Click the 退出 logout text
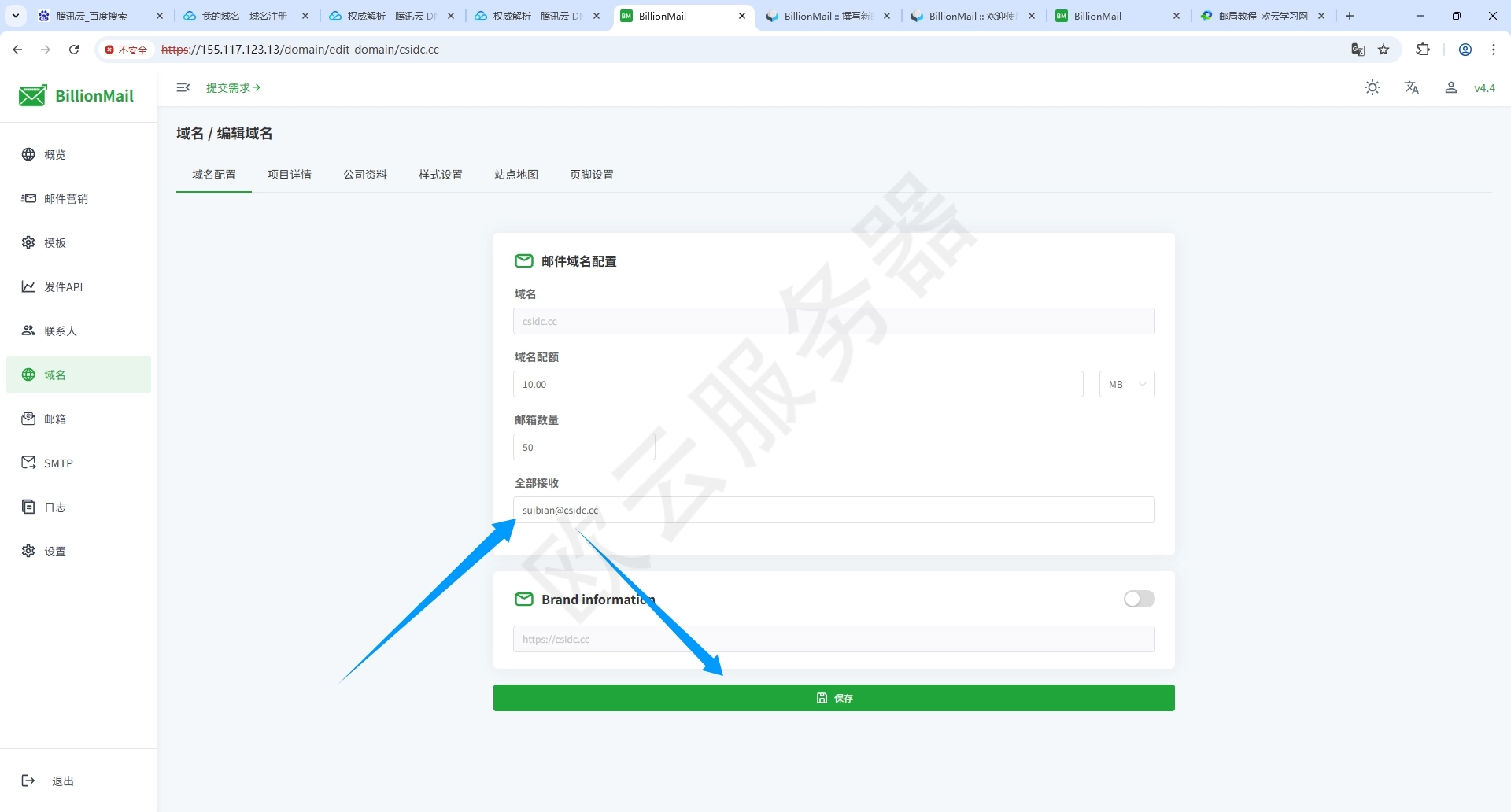 pyautogui.click(x=63, y=781)
